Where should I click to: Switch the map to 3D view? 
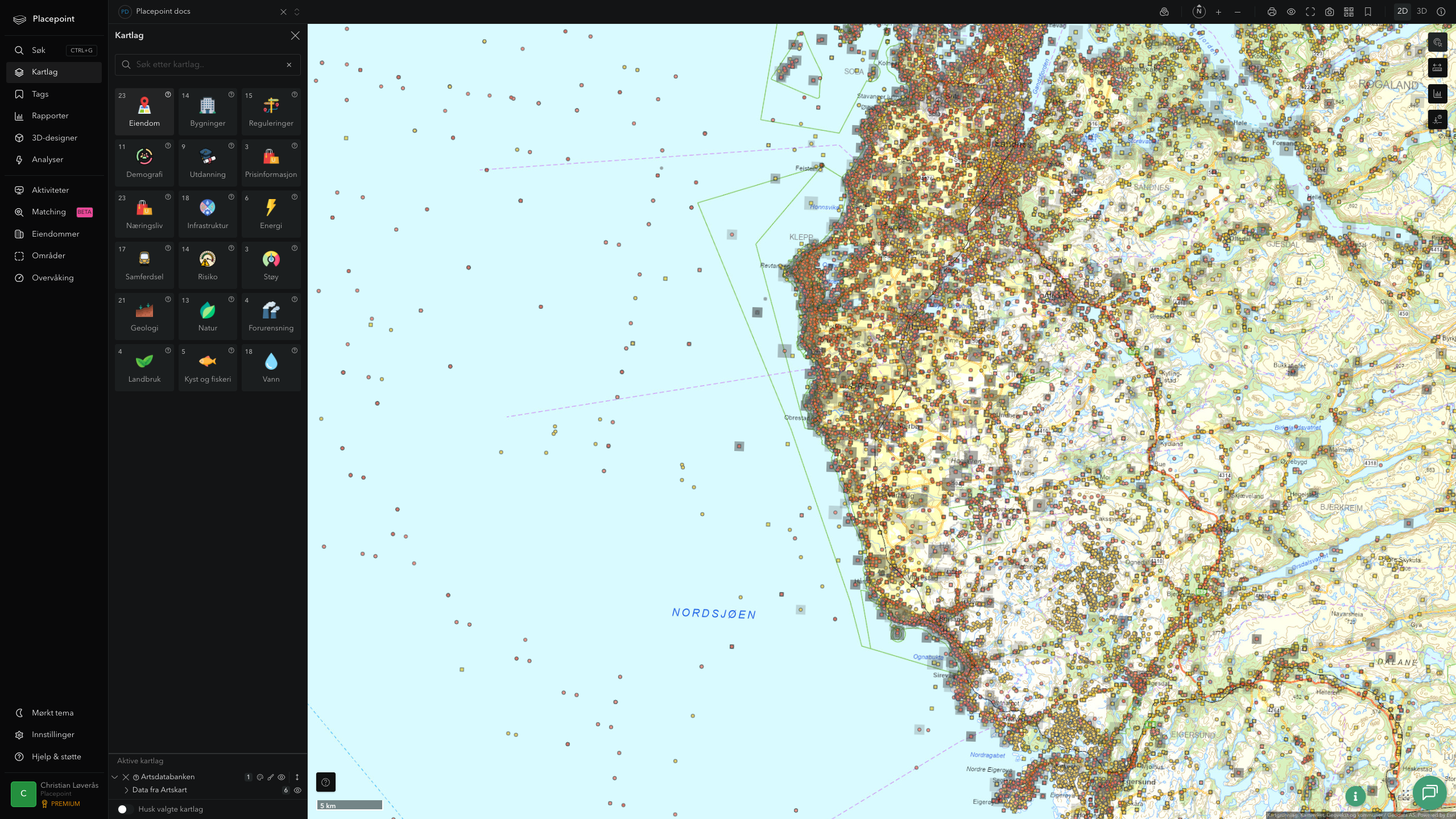click(1422, 11)
